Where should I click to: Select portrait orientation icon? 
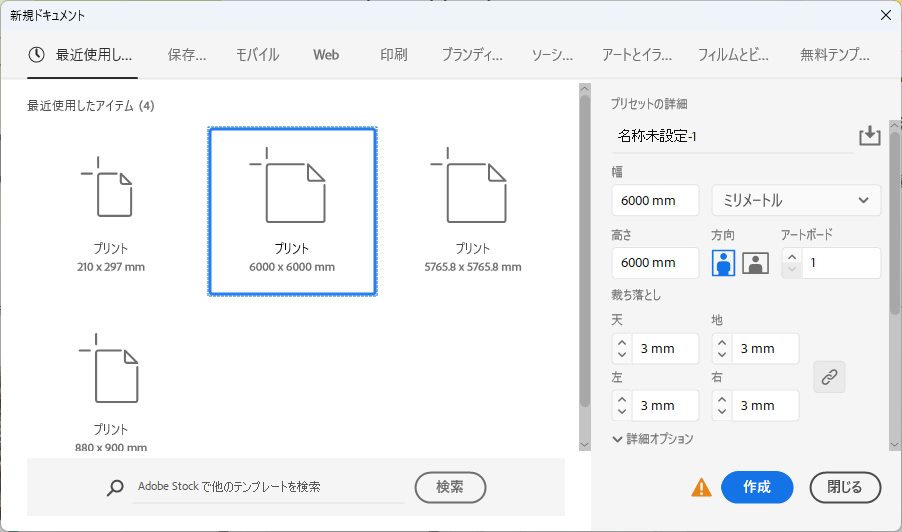723,263
